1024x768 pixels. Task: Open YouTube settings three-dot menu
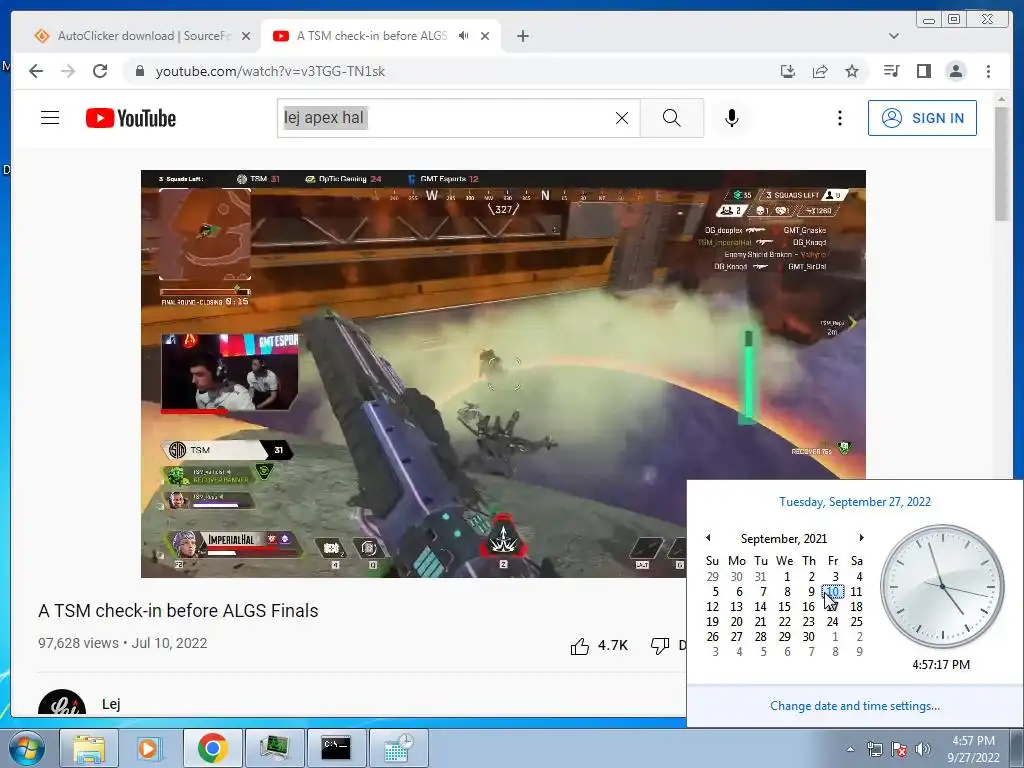840,118
